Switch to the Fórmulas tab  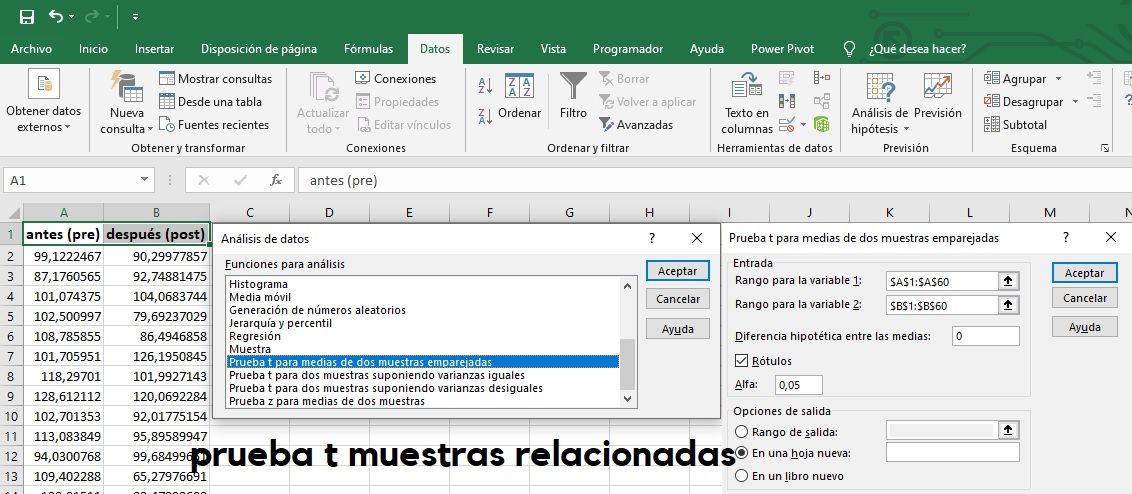point(368,49)
